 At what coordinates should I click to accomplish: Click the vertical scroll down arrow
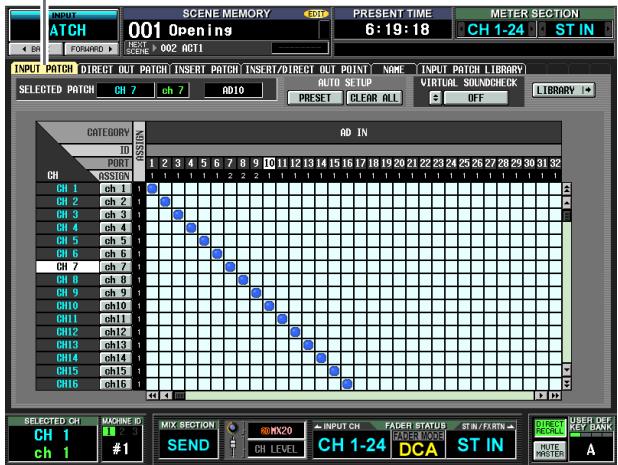pos(567,370)
